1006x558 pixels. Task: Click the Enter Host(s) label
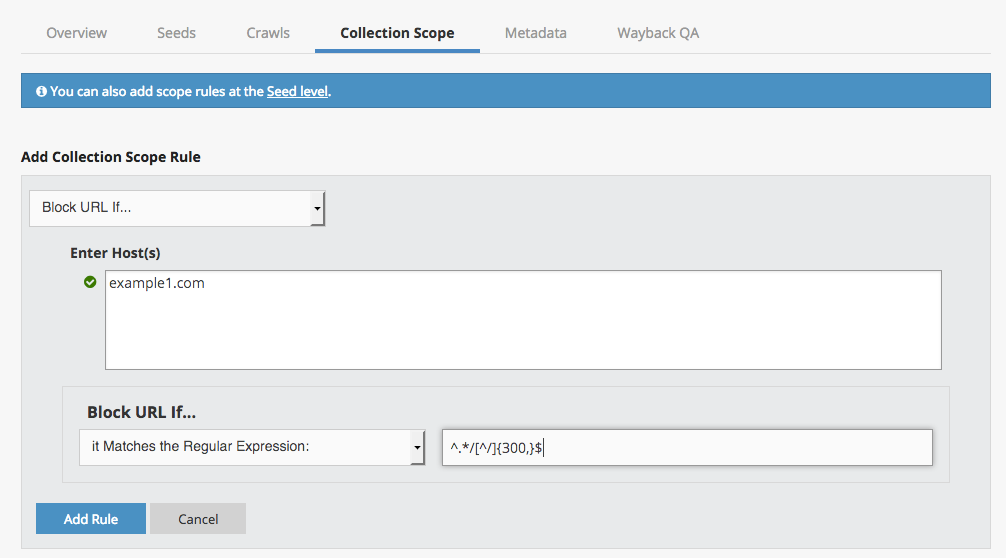pos(115,253)
